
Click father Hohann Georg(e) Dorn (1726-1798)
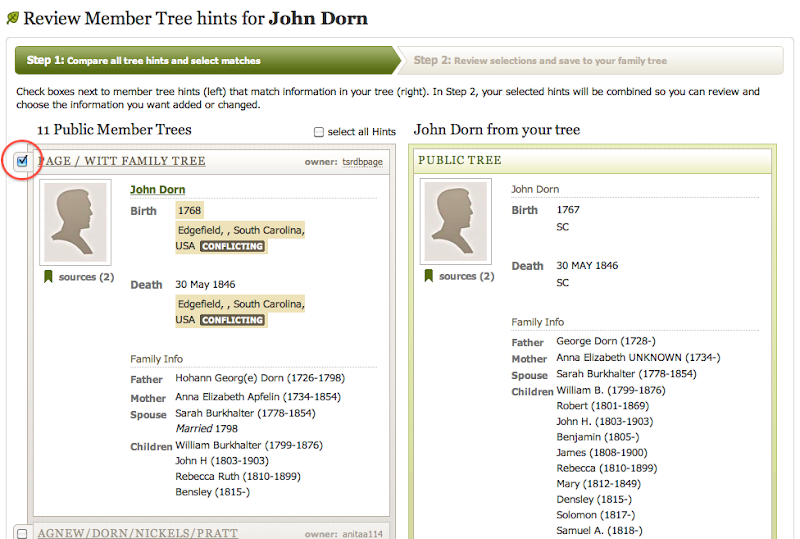[x=260, y=378]
